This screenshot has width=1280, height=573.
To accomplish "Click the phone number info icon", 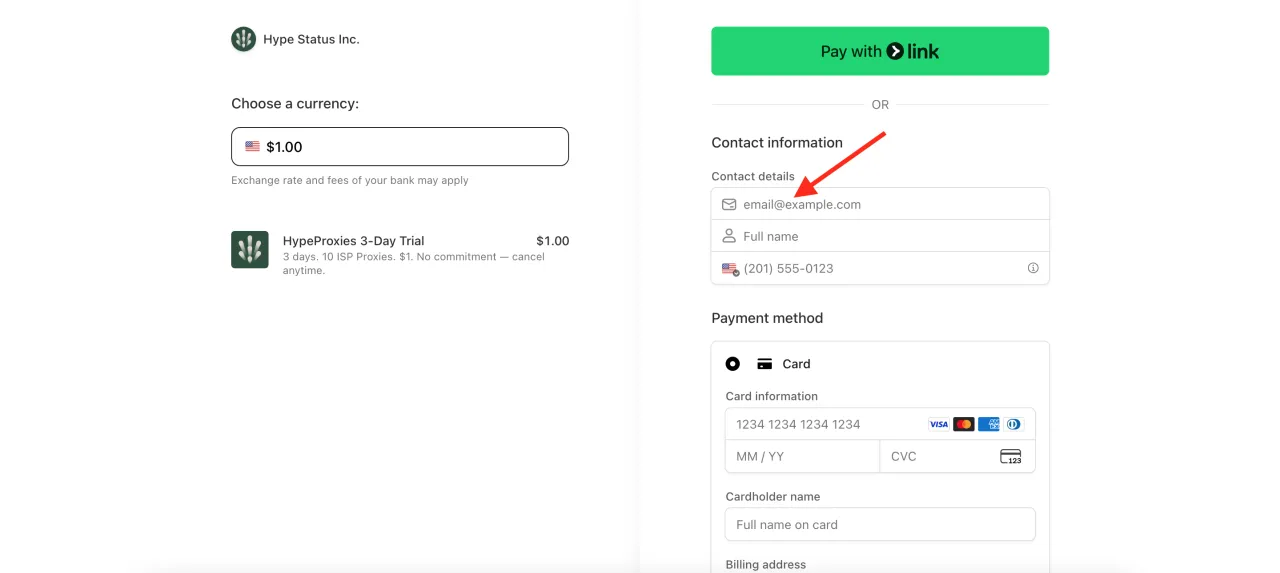I will click(1033, 268).
